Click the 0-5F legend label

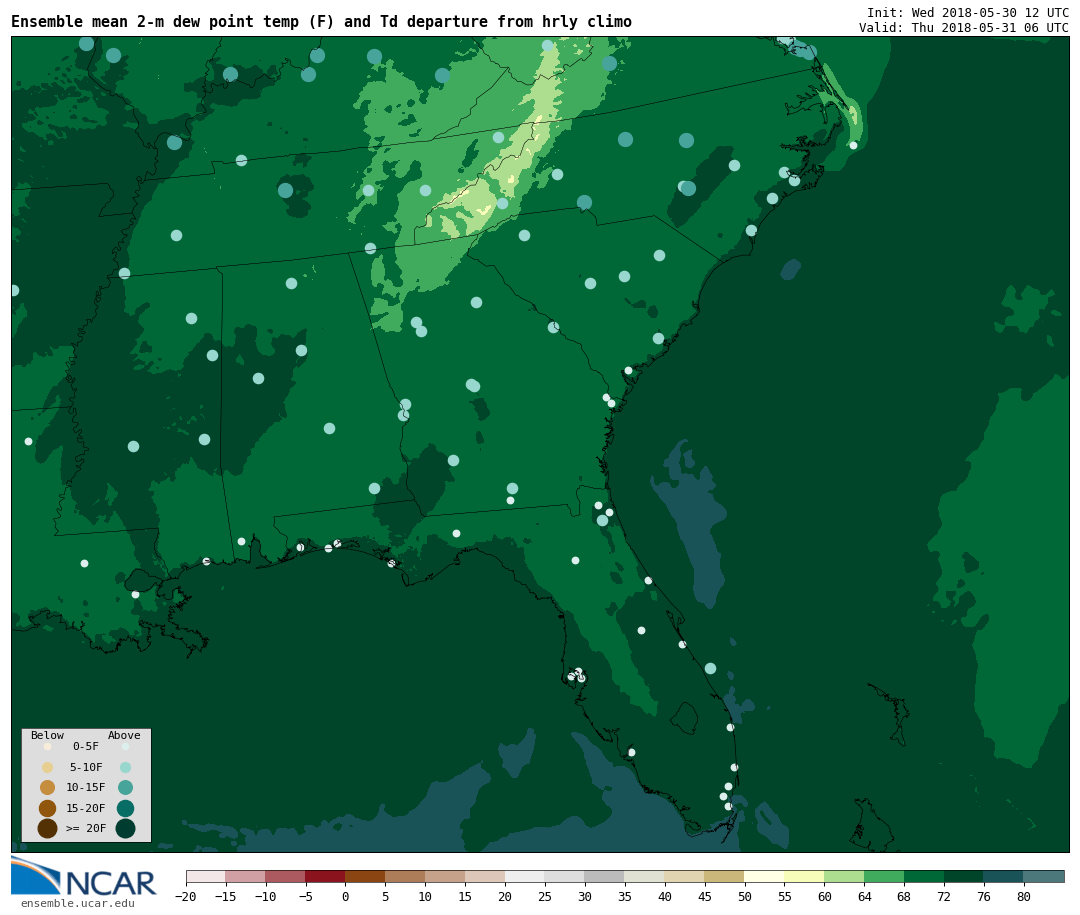click(86, 746)
